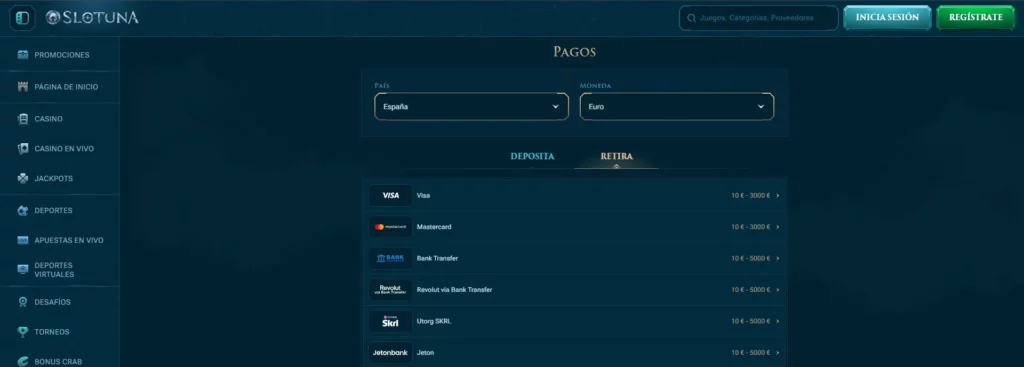The image size is (1024, 367).
Task: Click the Torneos trophy icon
Action: click(23, 332)
